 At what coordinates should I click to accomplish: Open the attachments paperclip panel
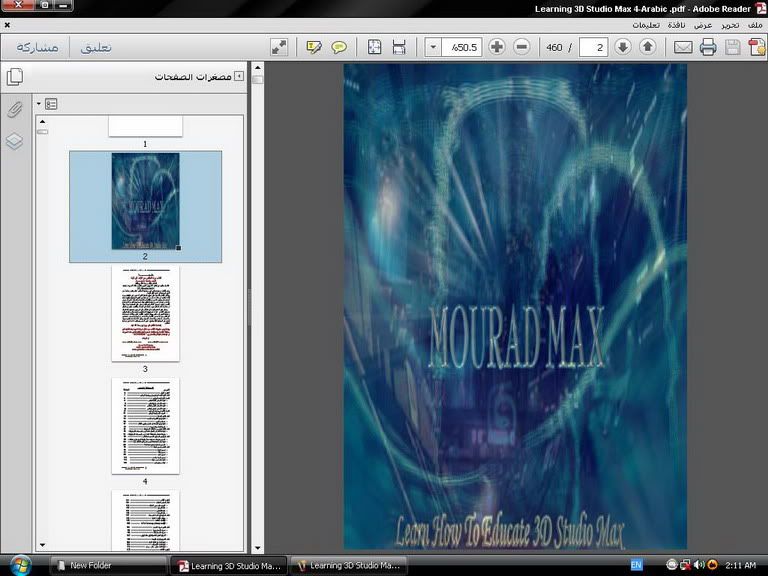point(15,110)
